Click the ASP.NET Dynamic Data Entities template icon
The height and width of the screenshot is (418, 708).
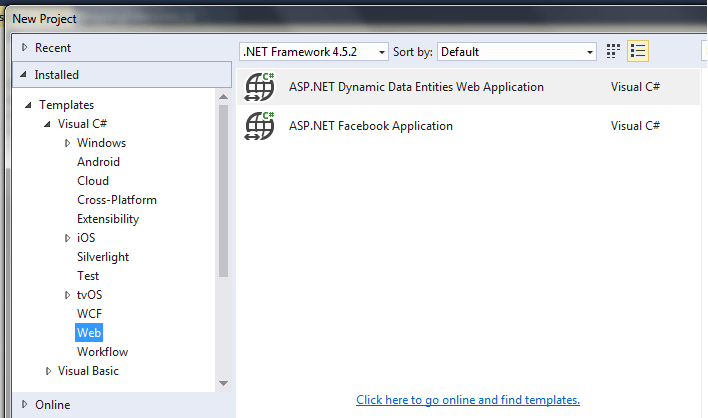[260, 87]
